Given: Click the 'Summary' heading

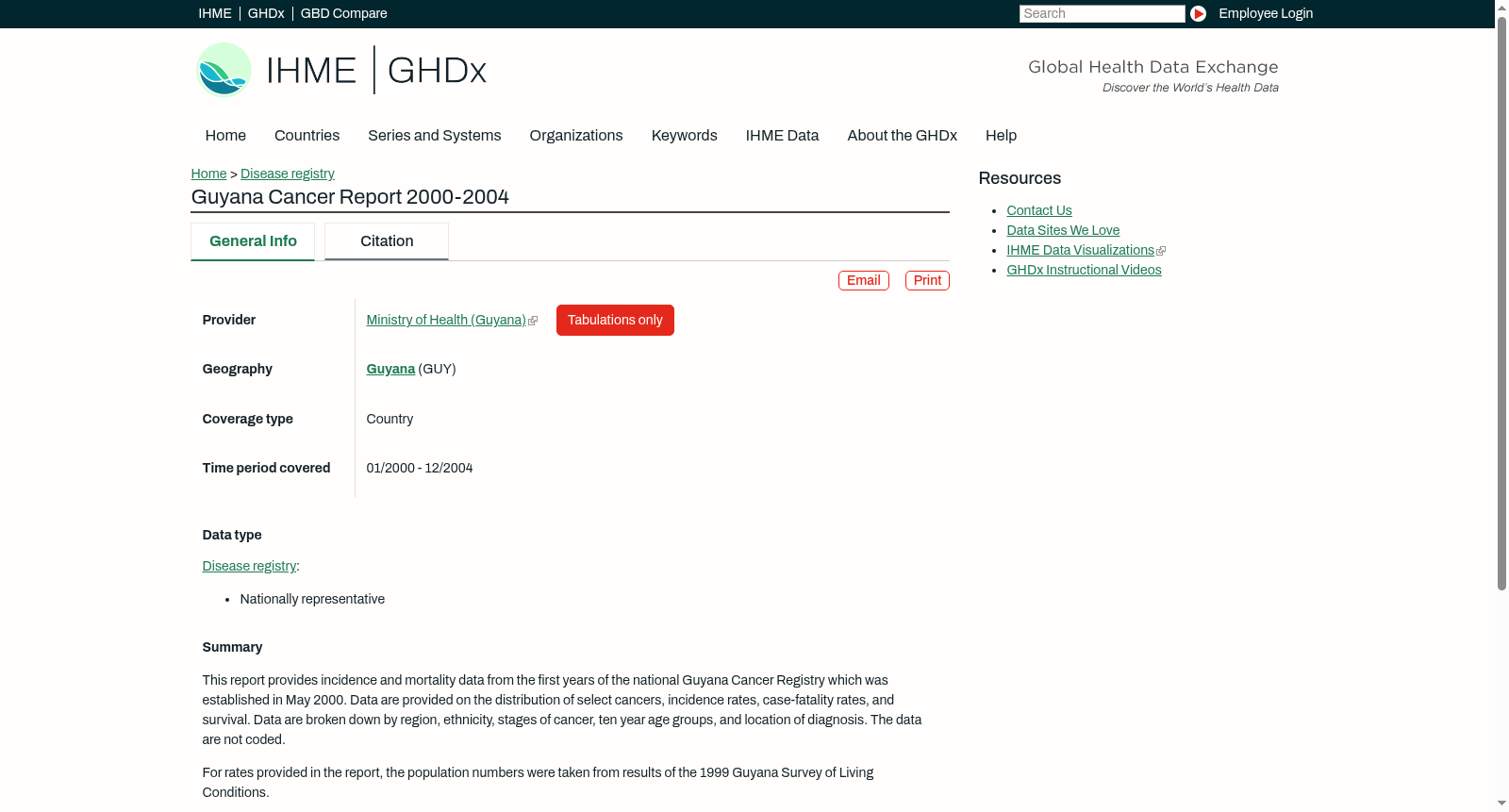Looking at the screenshot, I should pyautogui.click(x=232, y=647).
